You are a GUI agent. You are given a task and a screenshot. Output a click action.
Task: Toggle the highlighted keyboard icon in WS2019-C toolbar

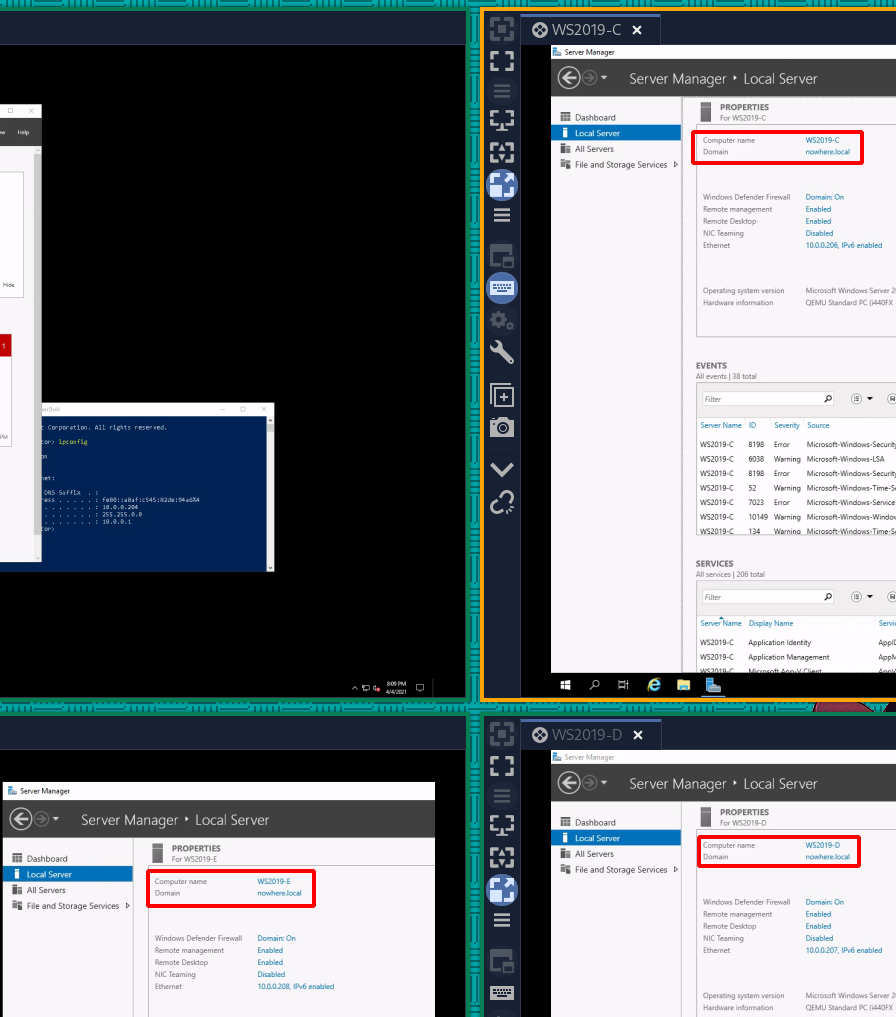[502, 287]
